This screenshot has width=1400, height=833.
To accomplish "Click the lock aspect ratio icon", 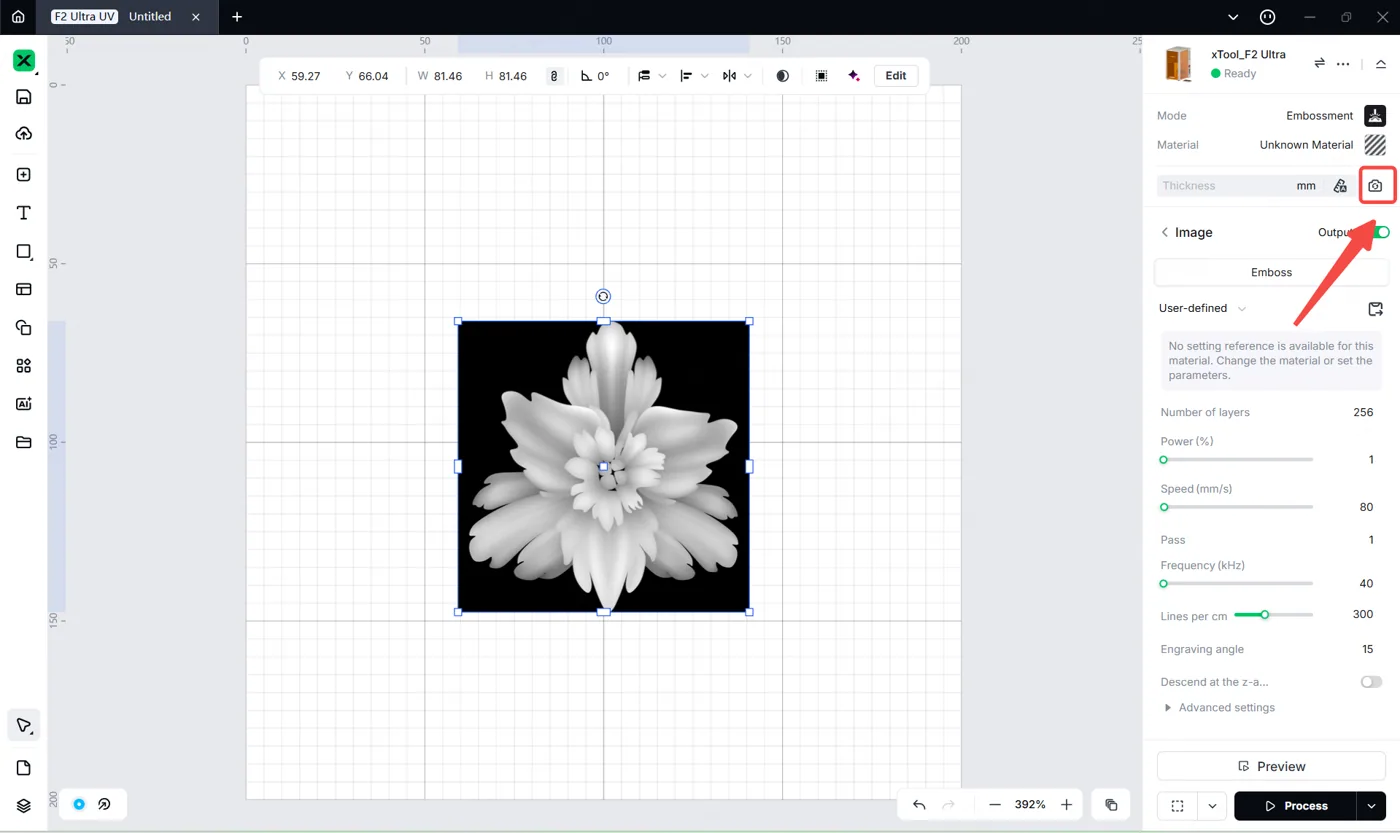I will click(x=555, y=76).
